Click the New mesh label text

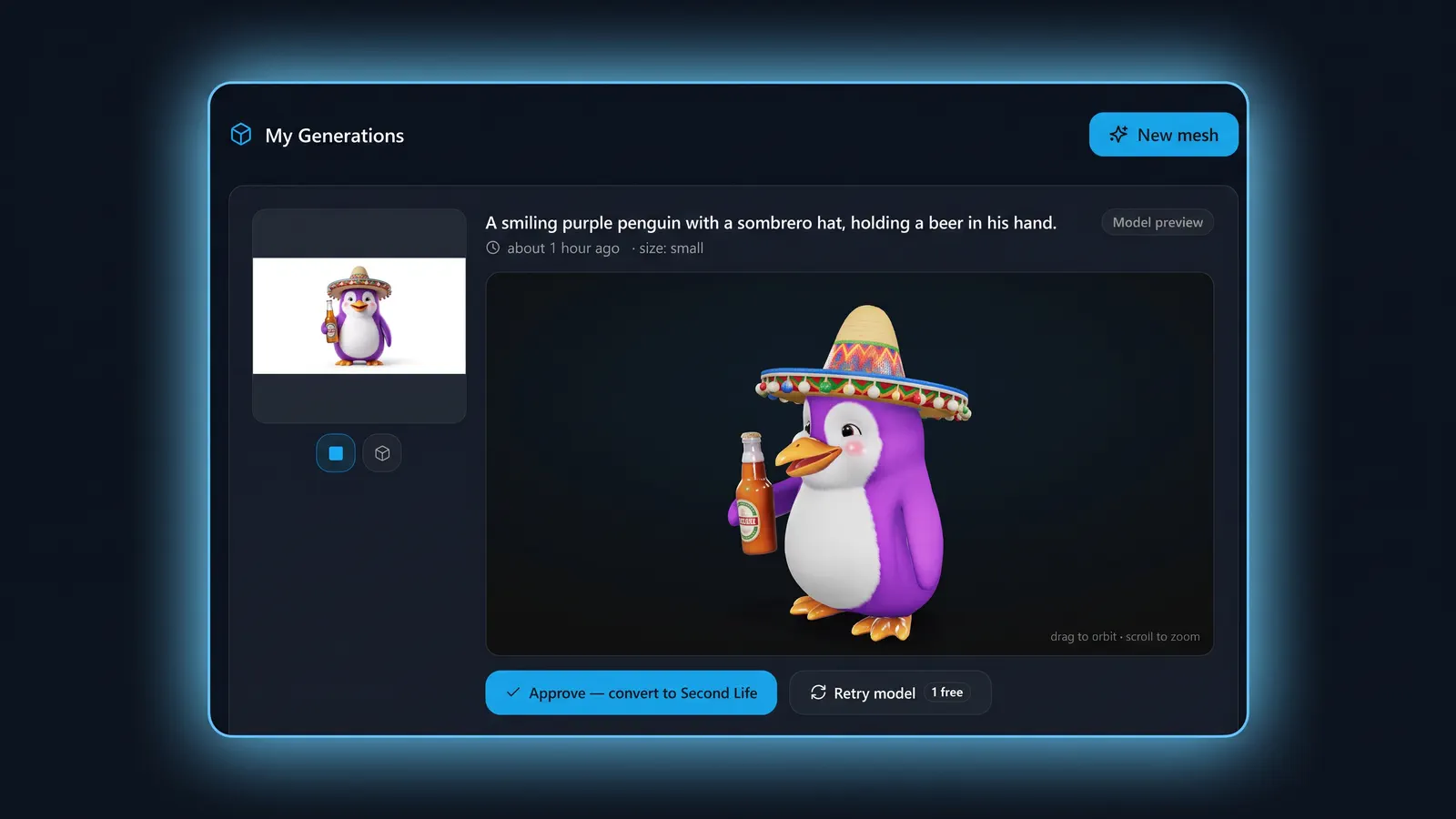(1178, 135)
